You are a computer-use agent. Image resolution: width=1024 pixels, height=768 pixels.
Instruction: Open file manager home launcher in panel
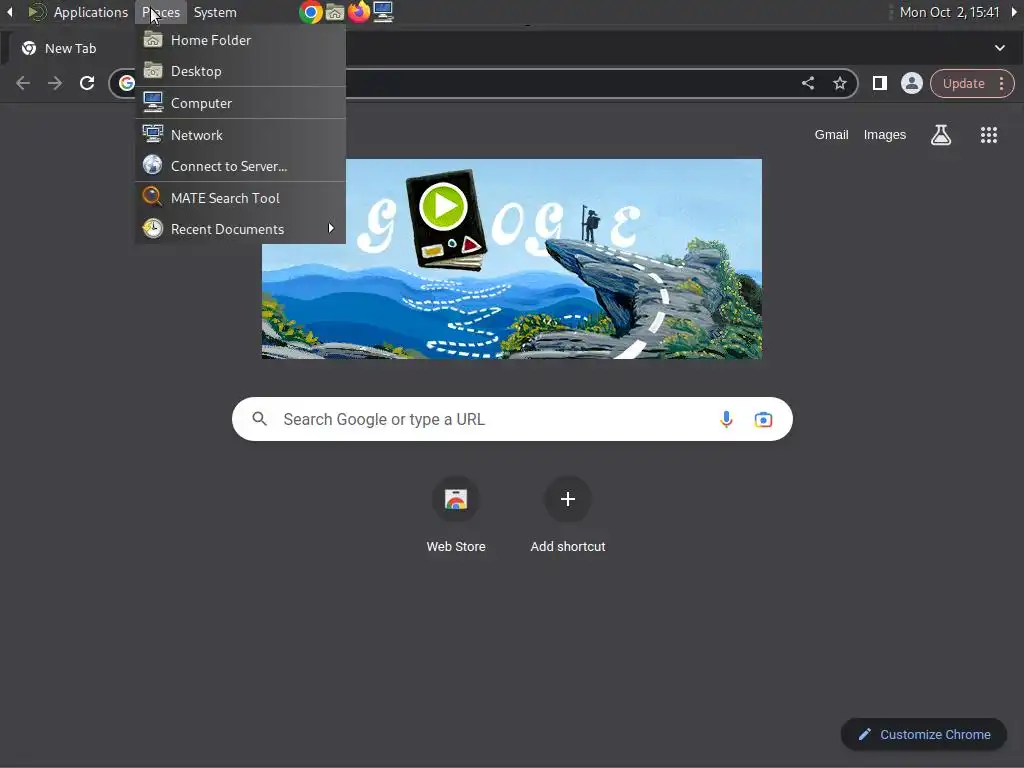[335, 12]
